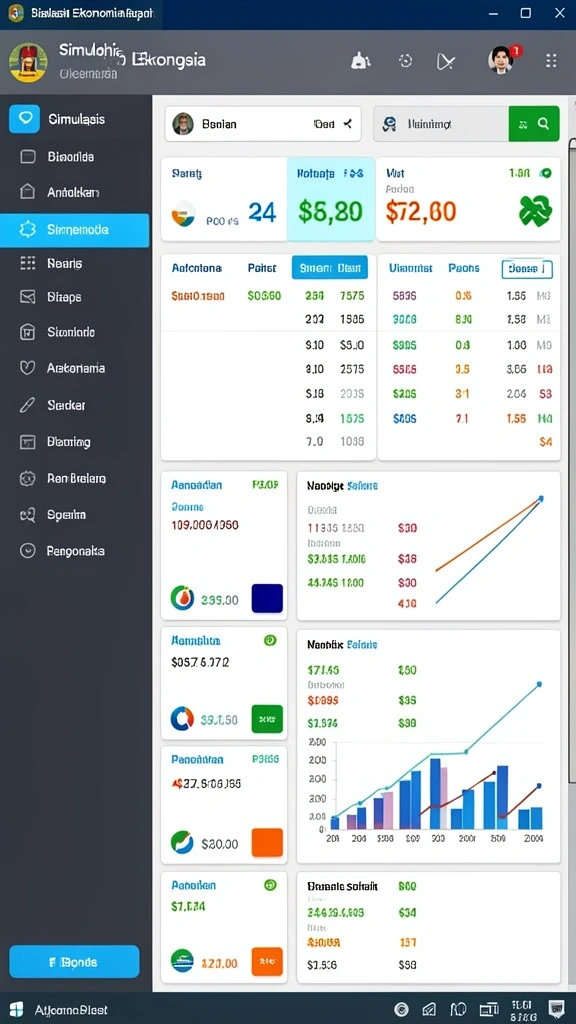Open the grid apps menu in header
Image resolution: width=576 pixels, height=1024 pixels.
(x=551, y=61)
